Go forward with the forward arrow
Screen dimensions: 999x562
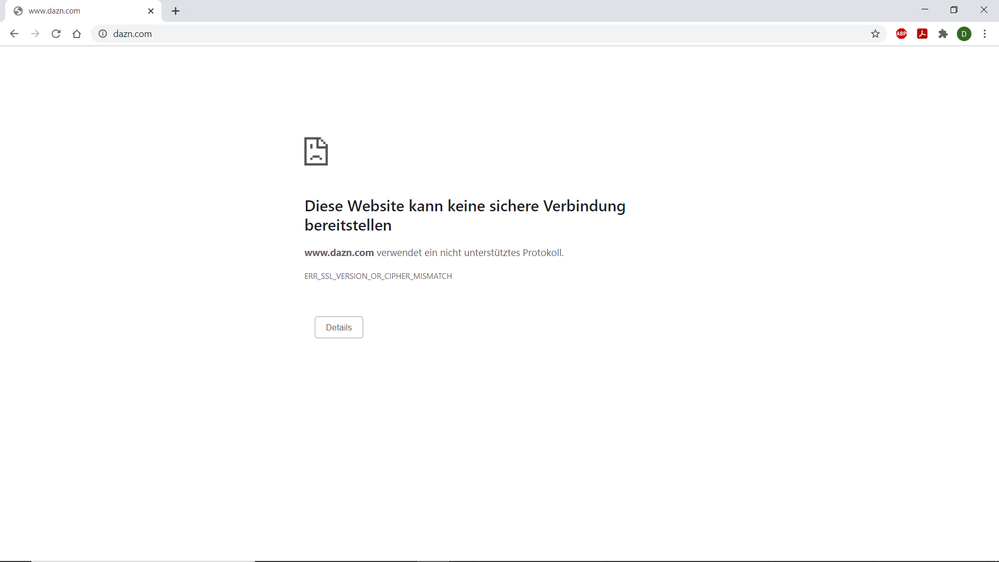(x=35, y=34)
